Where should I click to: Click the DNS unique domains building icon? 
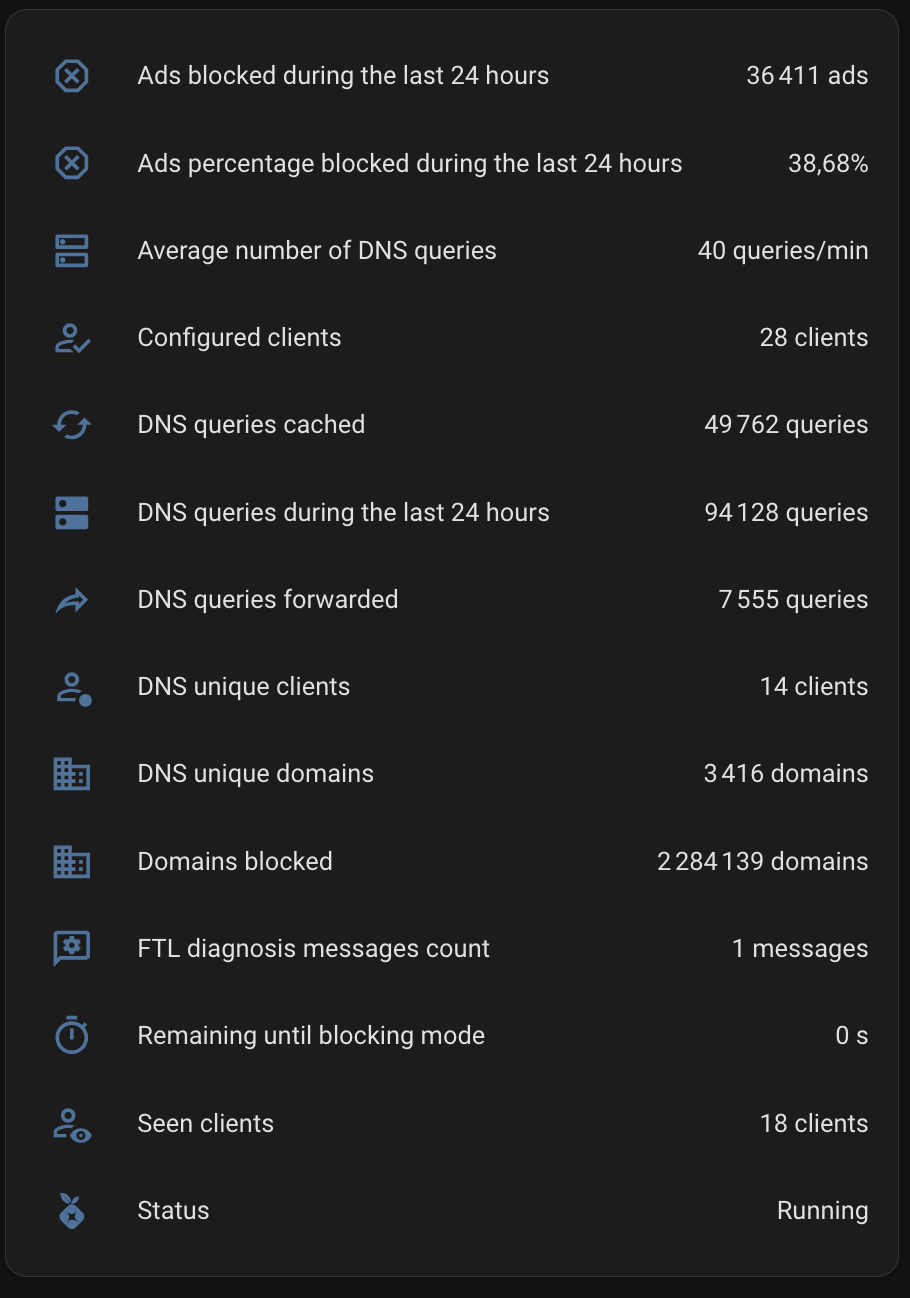tap(71, 774)
